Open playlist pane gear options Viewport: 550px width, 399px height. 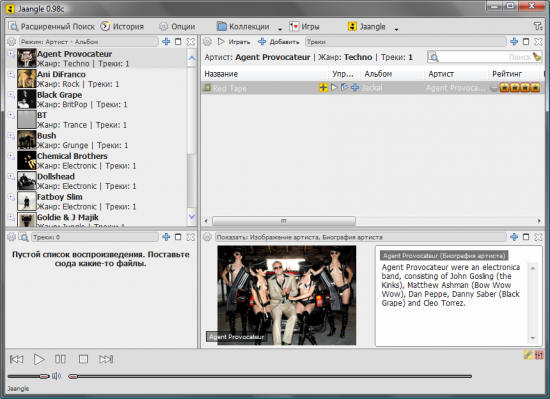coord(12,237)
